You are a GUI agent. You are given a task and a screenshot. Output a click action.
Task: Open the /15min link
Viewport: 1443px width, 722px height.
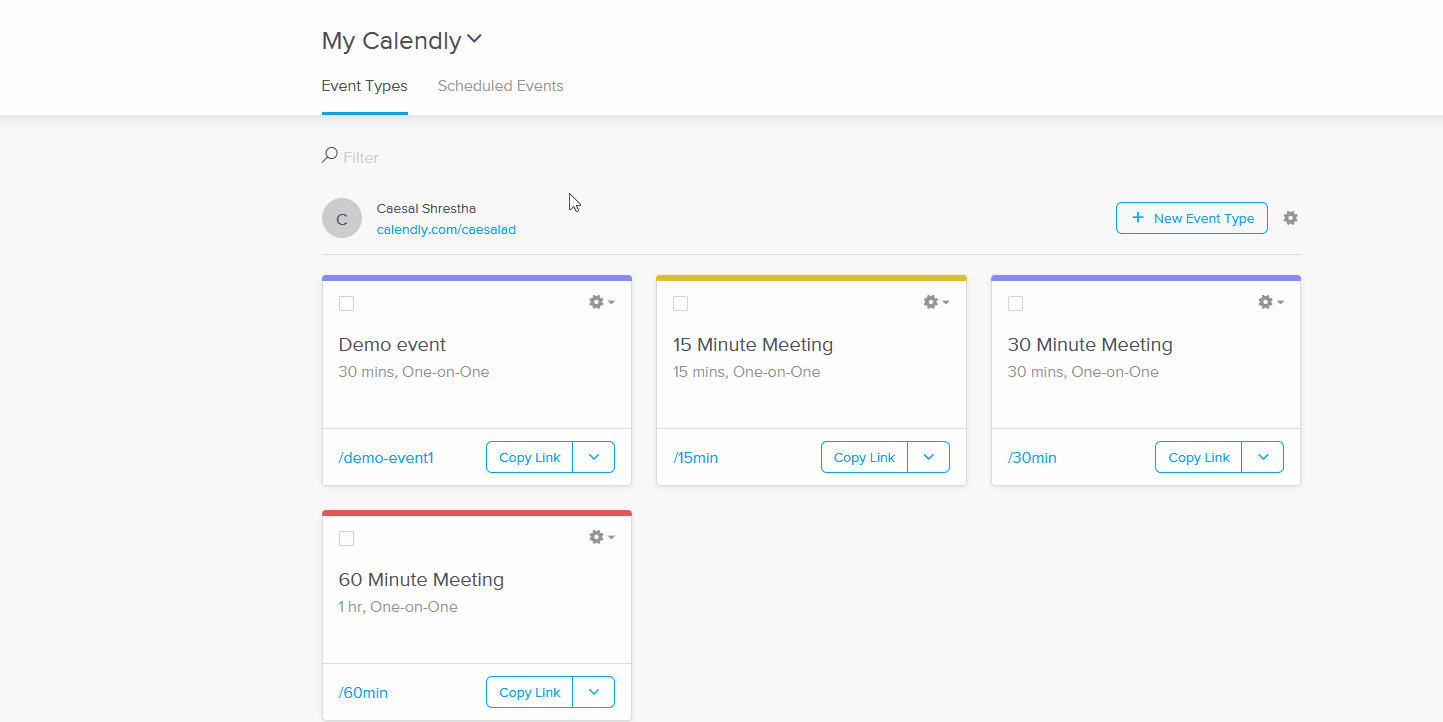[x=696, y=458]
